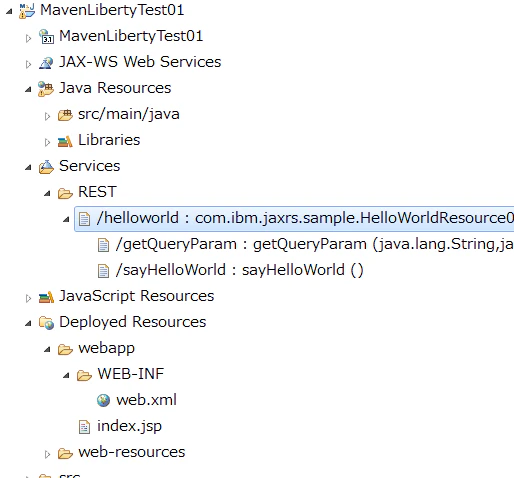Image resolution: width=514 pixels, height=478 pixels.
Task: Click the Deployed Resources globe-folder icon
Action: coord(46,323)
